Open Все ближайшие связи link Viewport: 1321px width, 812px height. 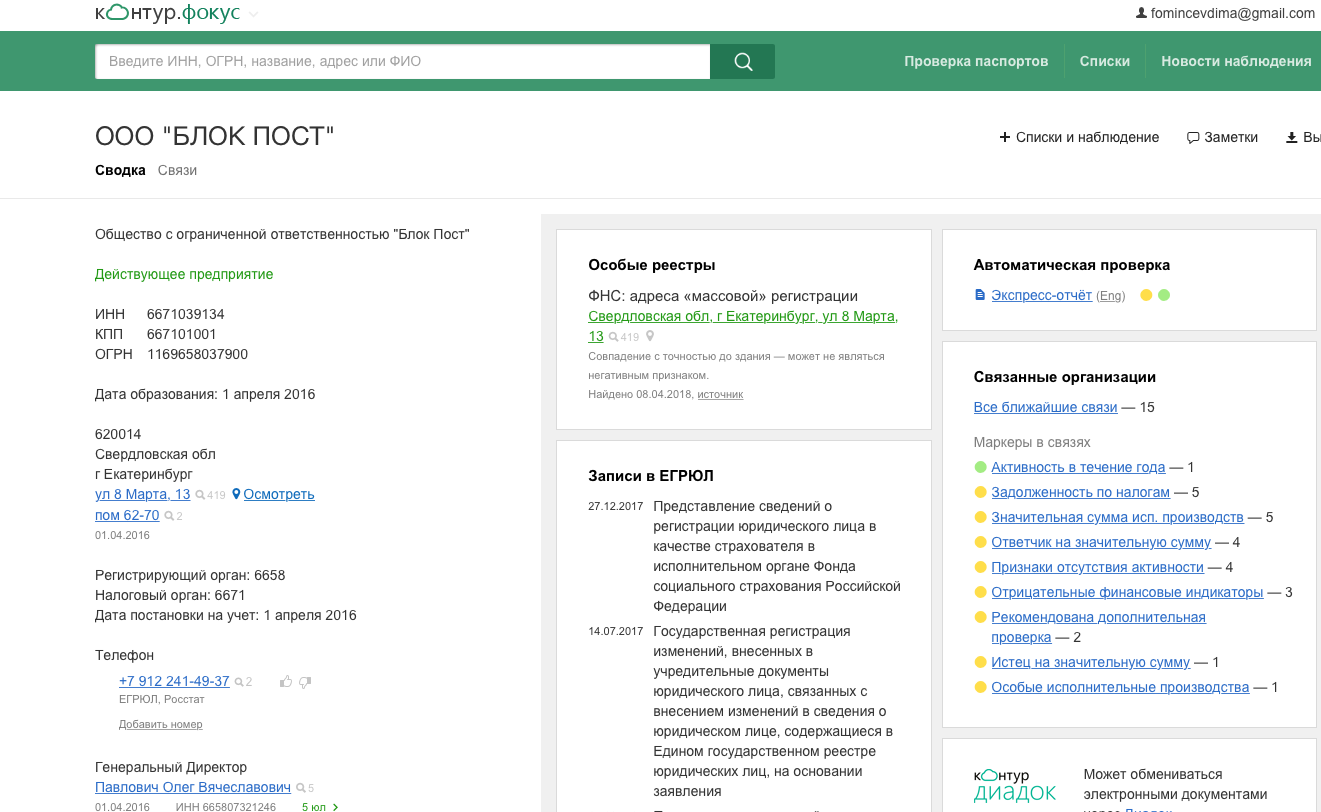point(1045,407)
